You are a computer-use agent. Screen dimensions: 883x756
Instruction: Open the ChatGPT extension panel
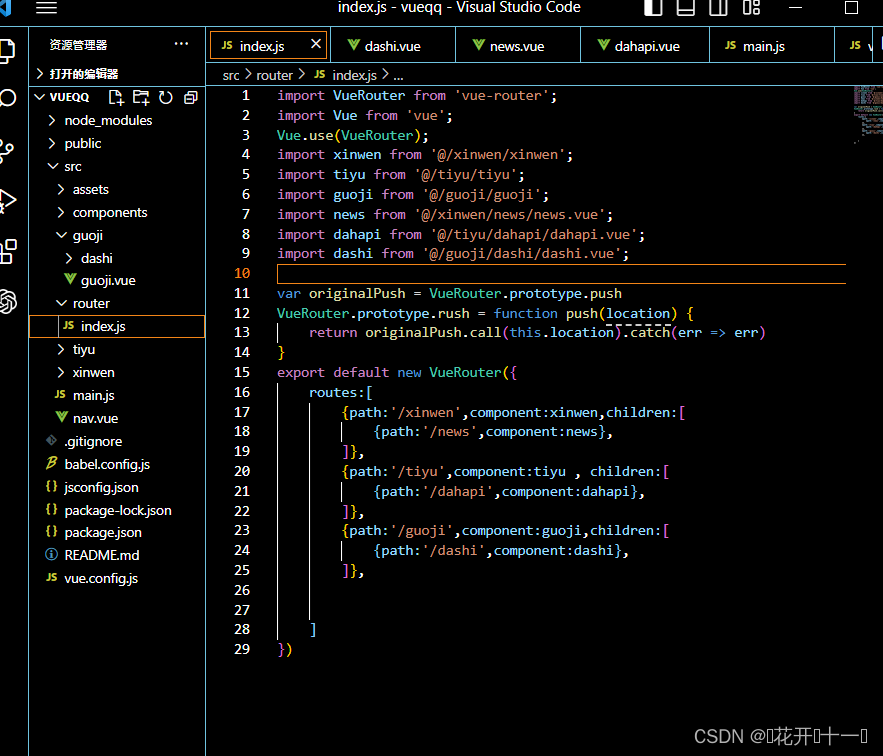[x=8, y=302]
